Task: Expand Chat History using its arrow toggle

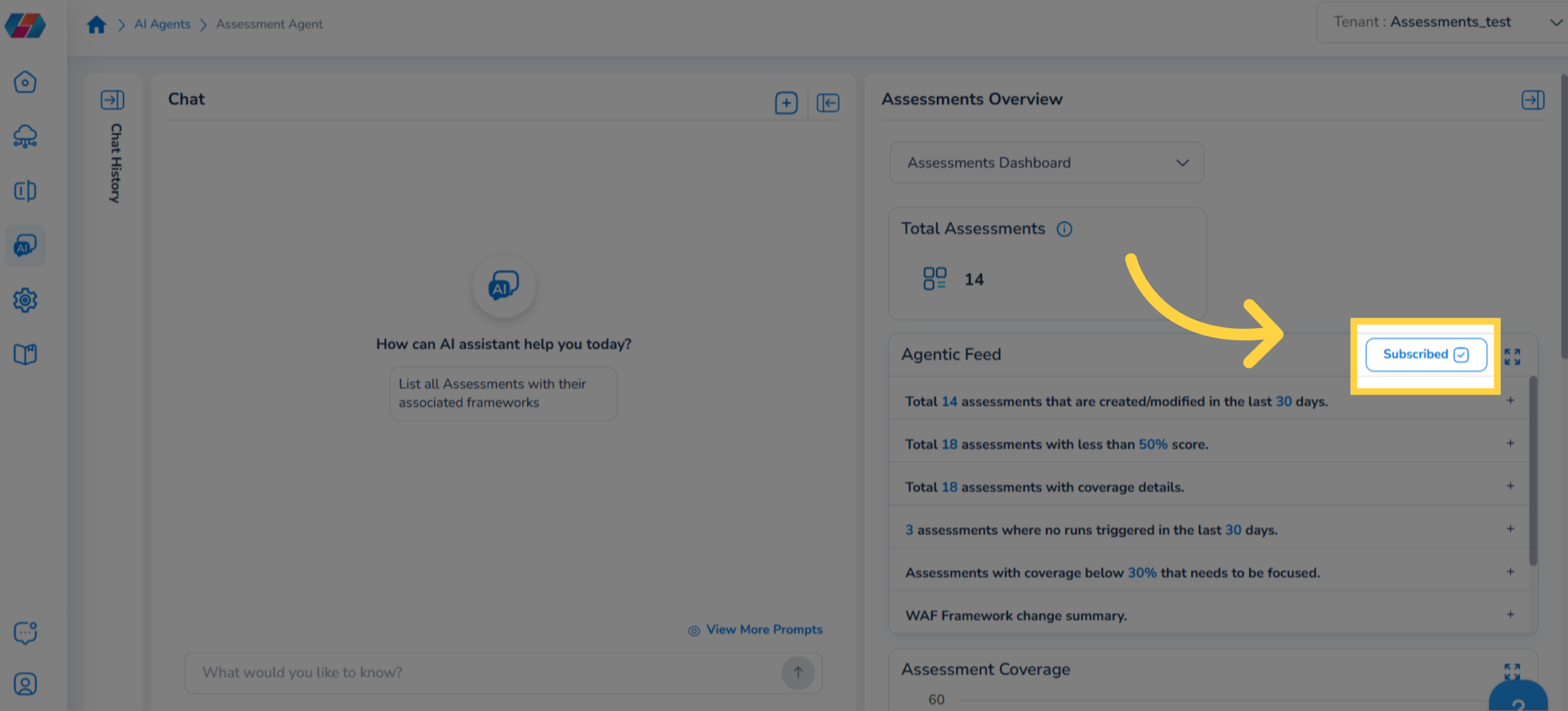Action: coord(112,99)
